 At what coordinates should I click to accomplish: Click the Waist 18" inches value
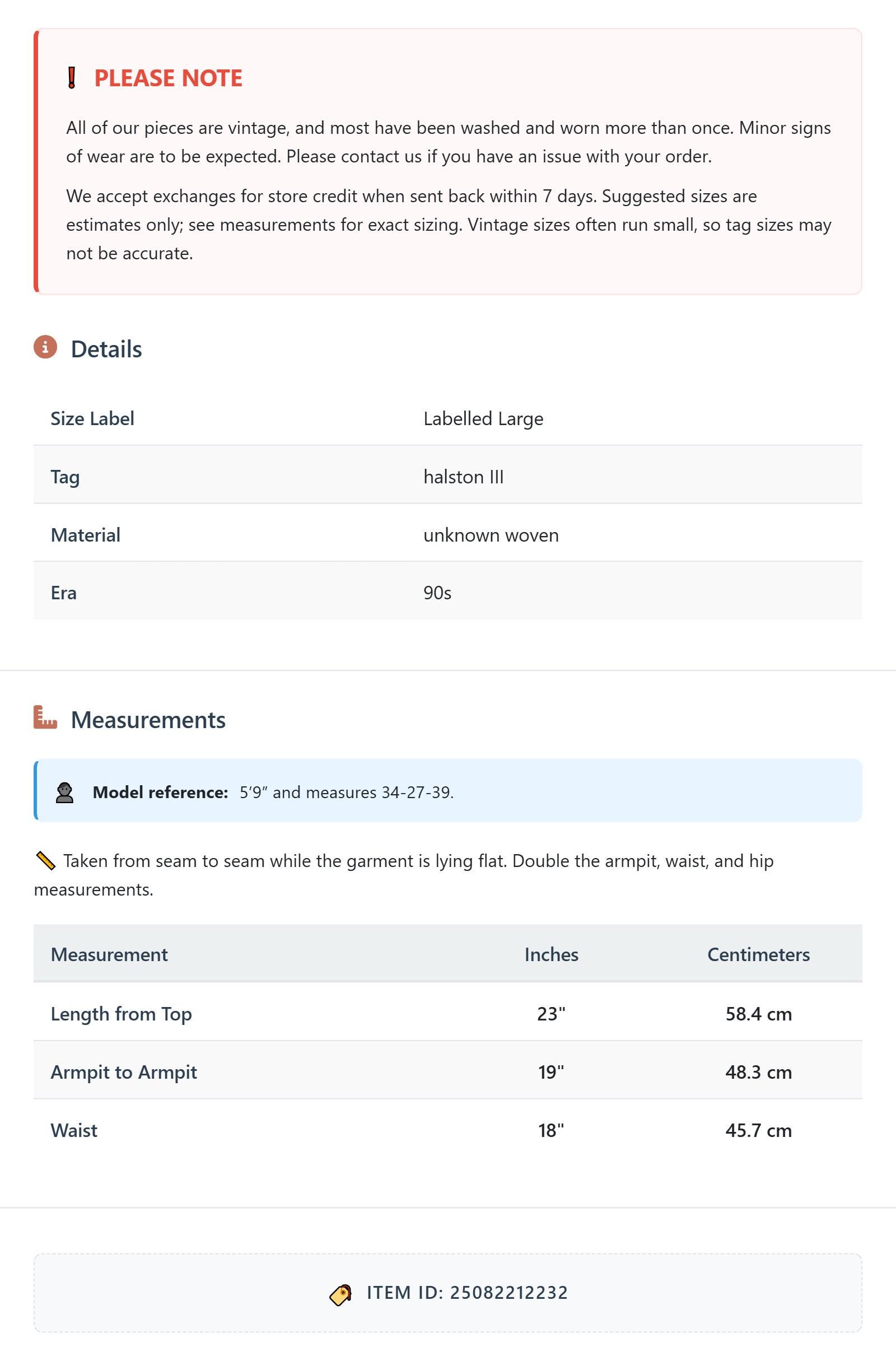tap(551, 1130)
